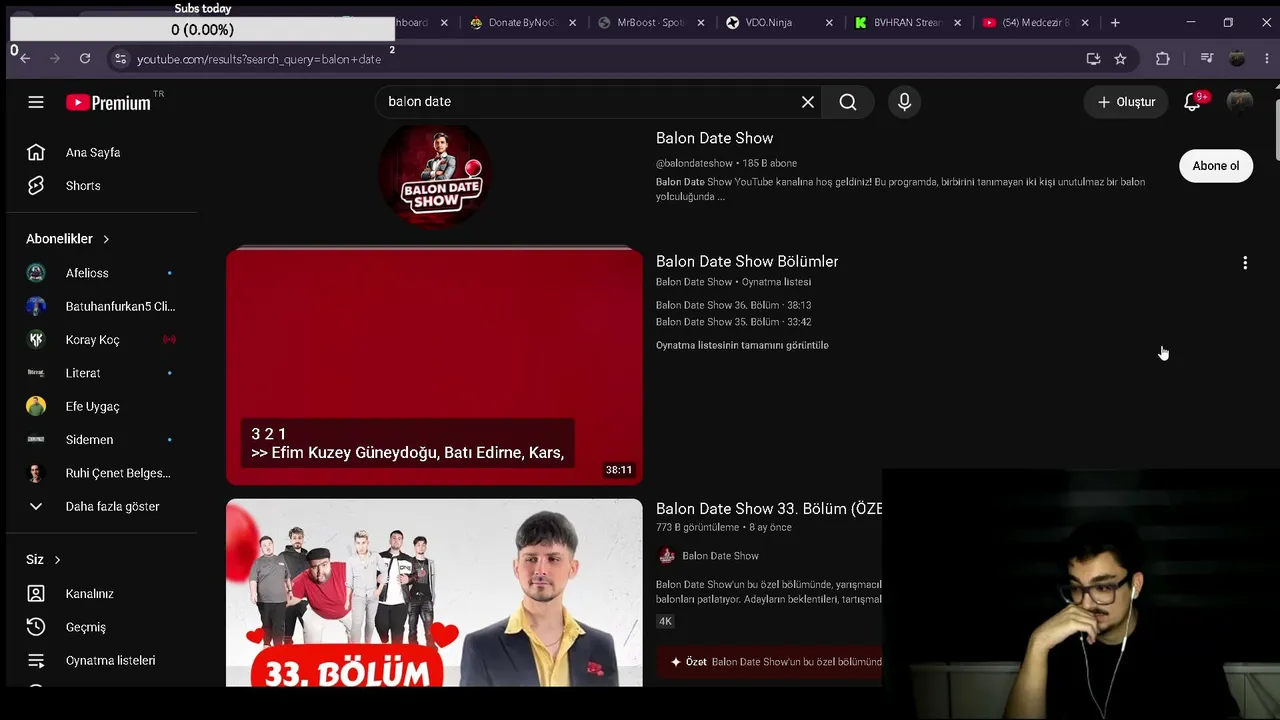Screen dimensions: 1280x720
Task: Open the Efe Uygaç channel avatar
Action: pos(36,406)
